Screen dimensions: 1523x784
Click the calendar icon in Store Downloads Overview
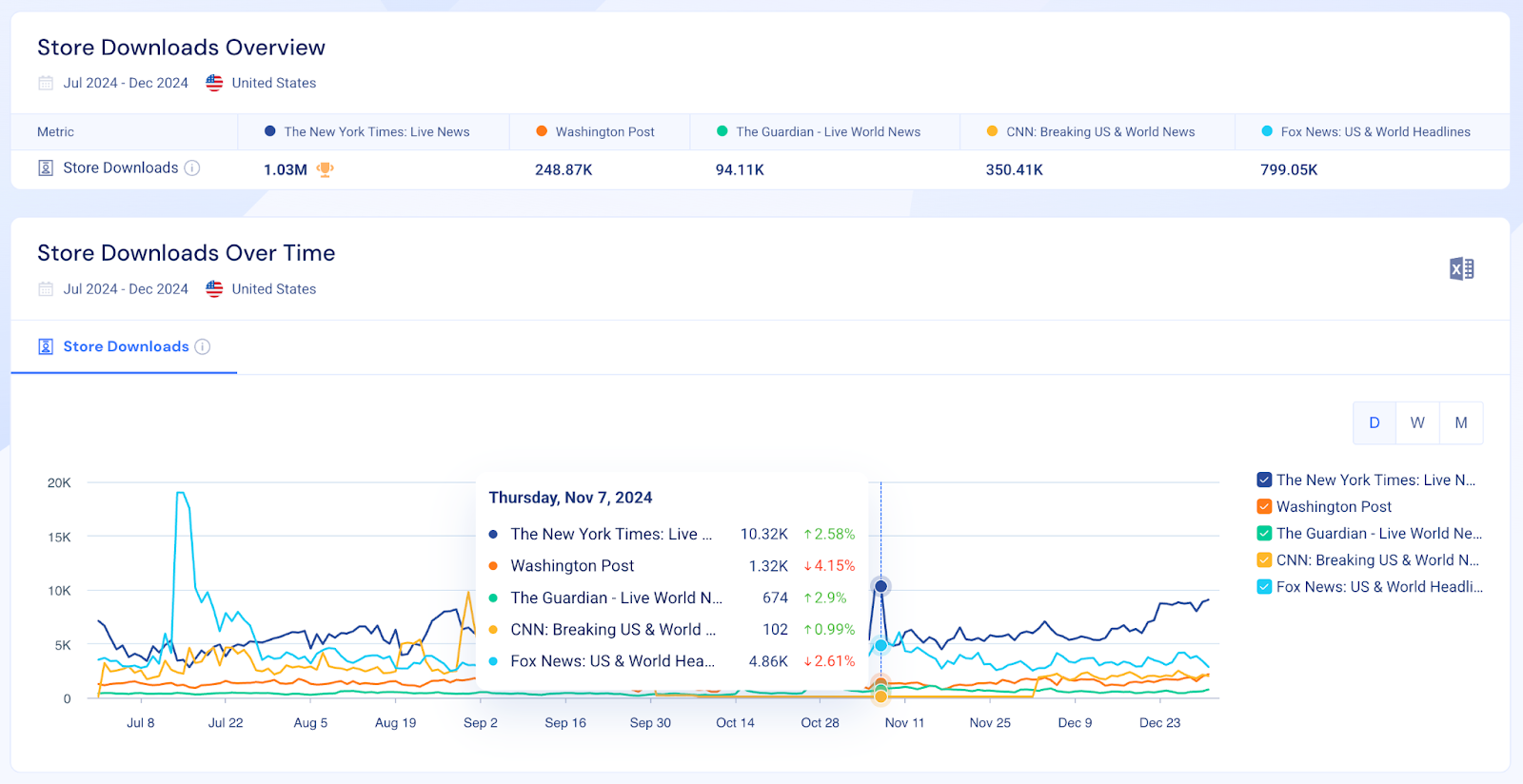[46, 83]
